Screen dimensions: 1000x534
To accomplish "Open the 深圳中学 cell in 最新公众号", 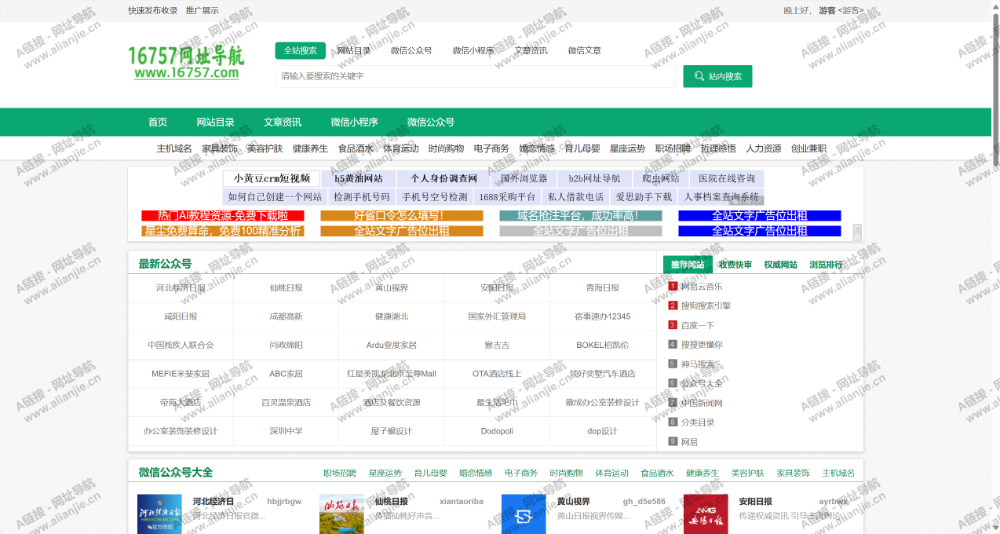I will click(x=286, y=431).
